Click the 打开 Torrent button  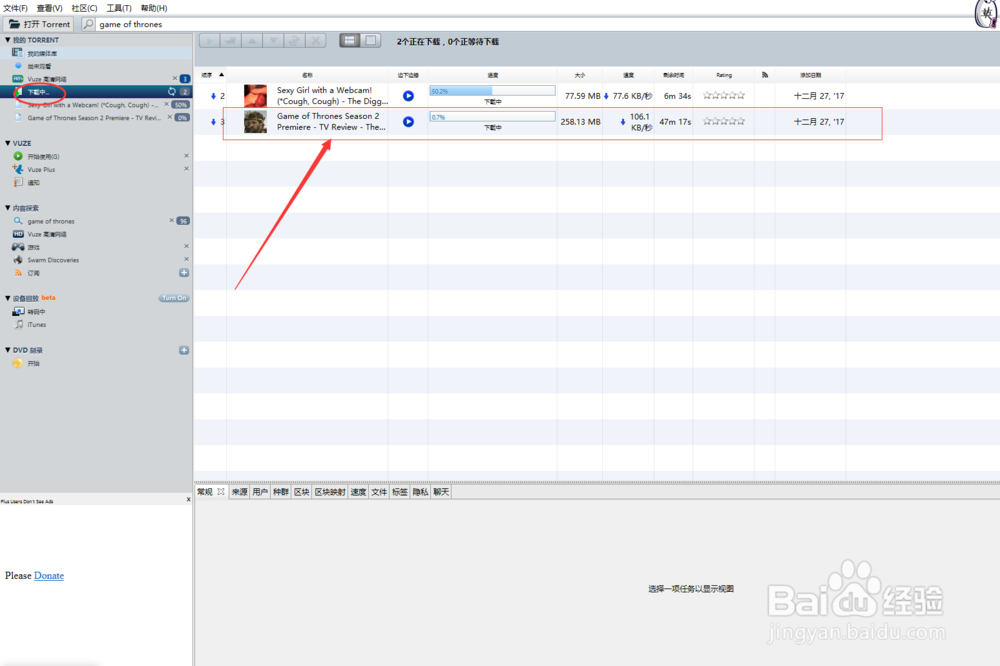coord(39,24)
